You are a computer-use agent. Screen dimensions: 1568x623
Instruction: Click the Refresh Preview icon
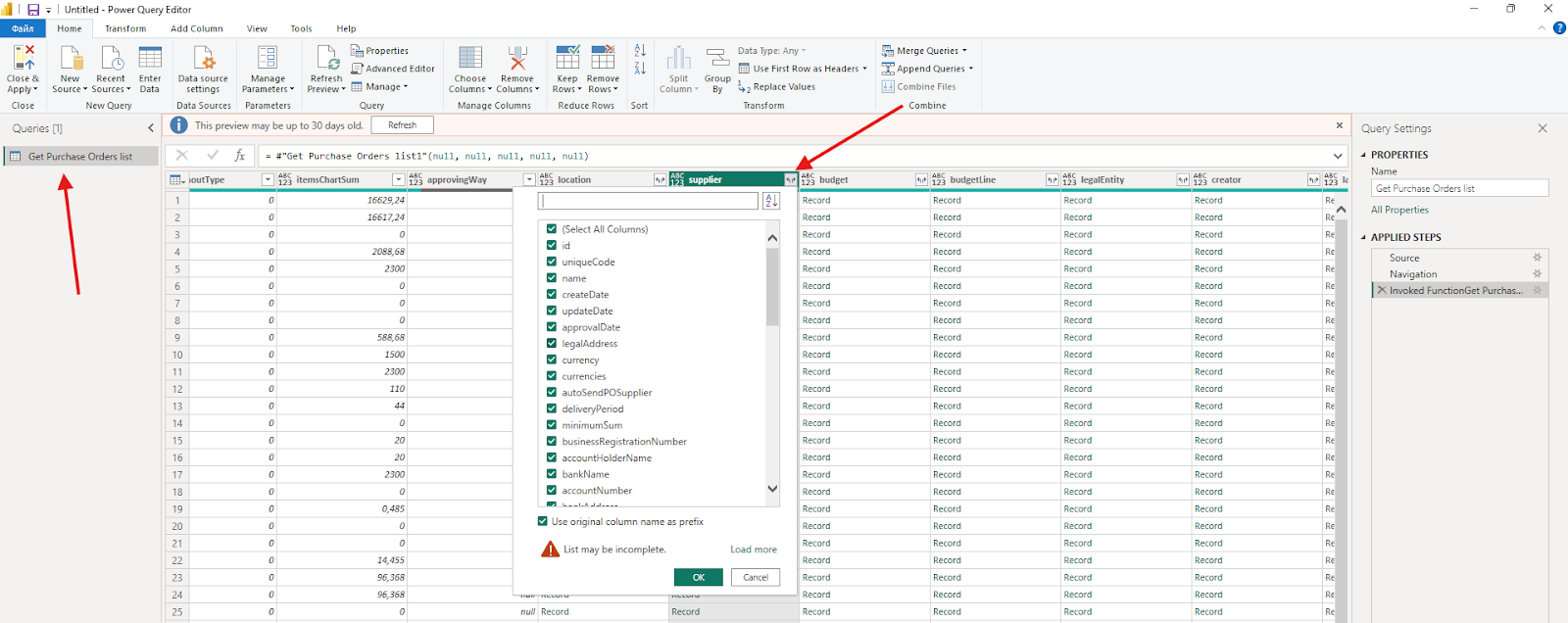pos(326,58)
